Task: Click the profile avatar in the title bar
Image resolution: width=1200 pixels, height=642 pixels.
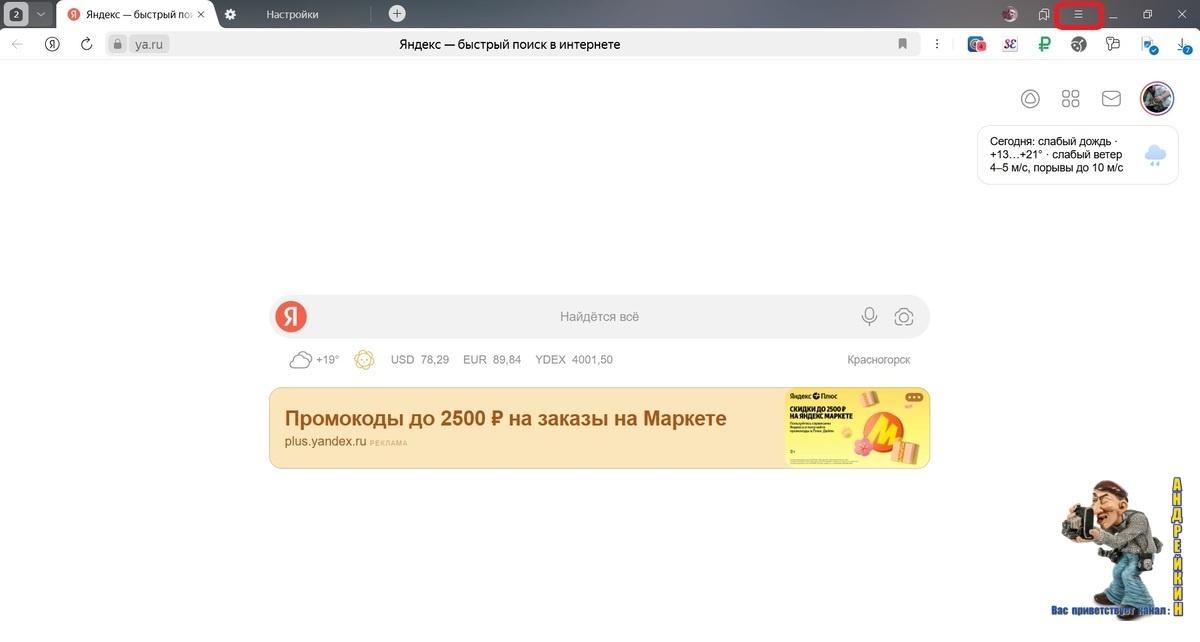Action: pyautogui.click(x=1011, y=14)
